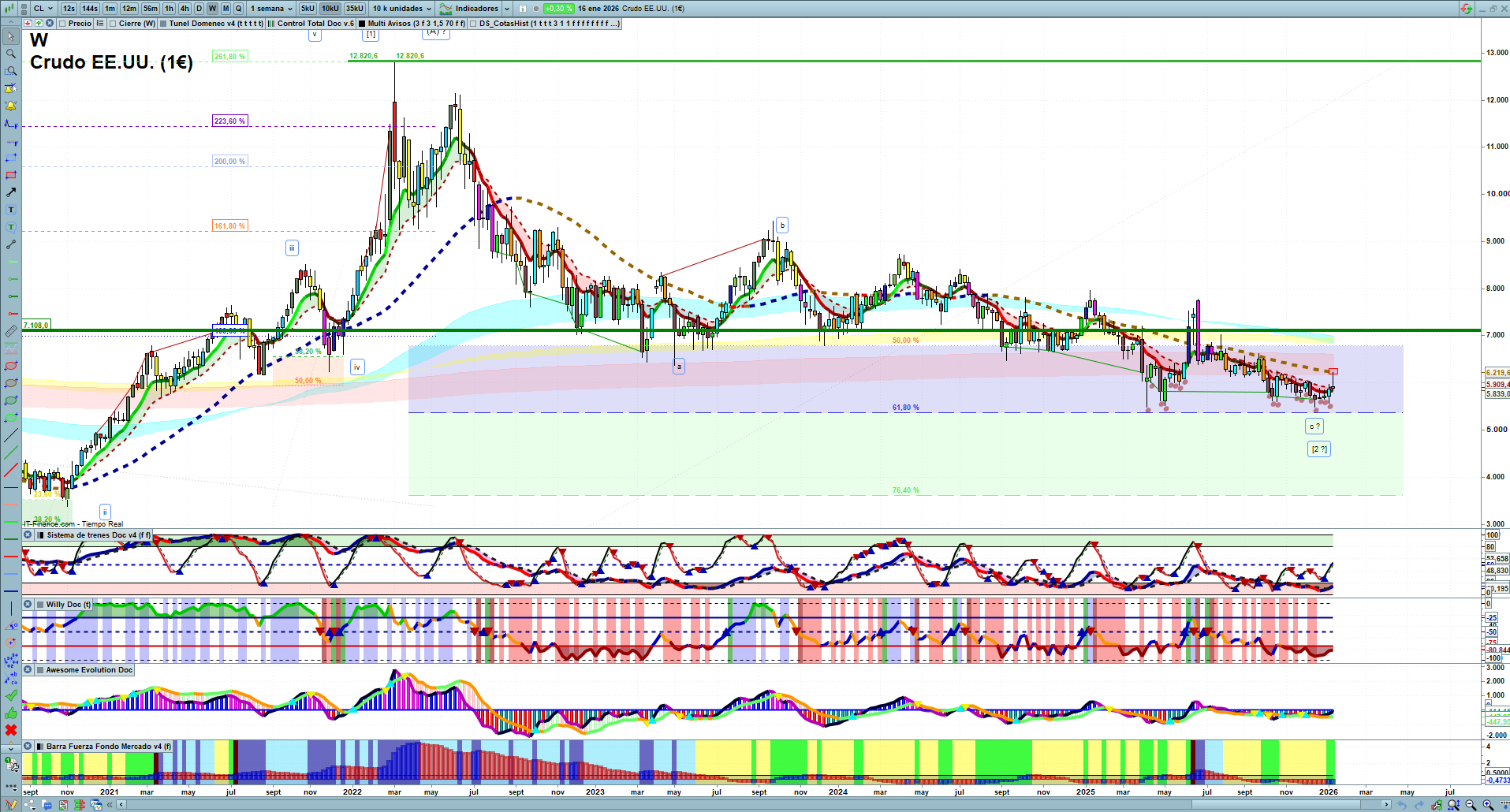
Task: Select the 12s timeframe
Action: click(69, 9)
